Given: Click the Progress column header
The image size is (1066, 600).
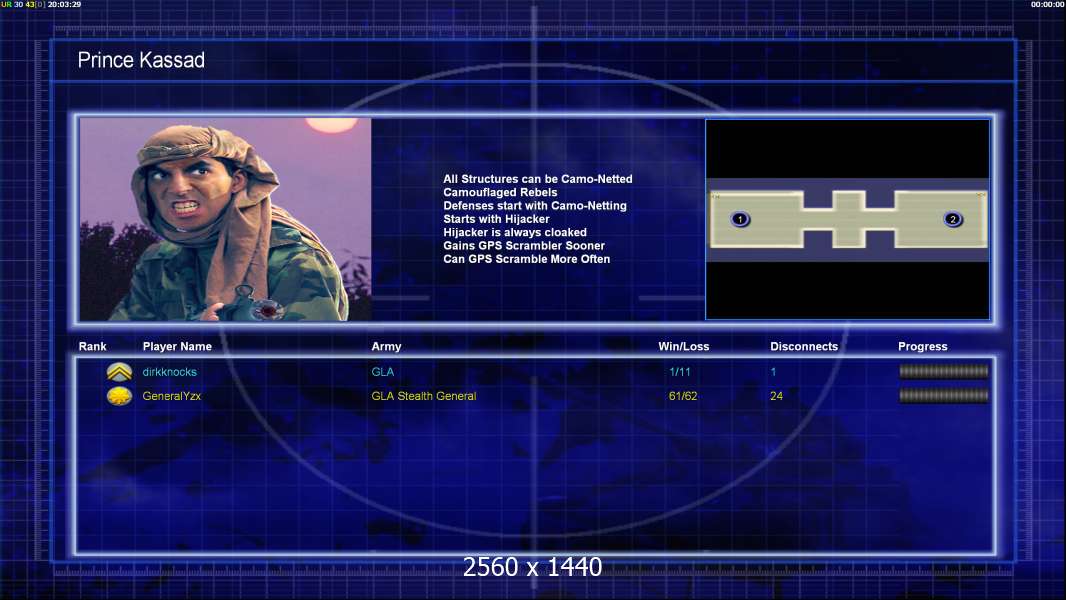Looking at the screenshot, I should pyautogui.click(x=923, y=347).
